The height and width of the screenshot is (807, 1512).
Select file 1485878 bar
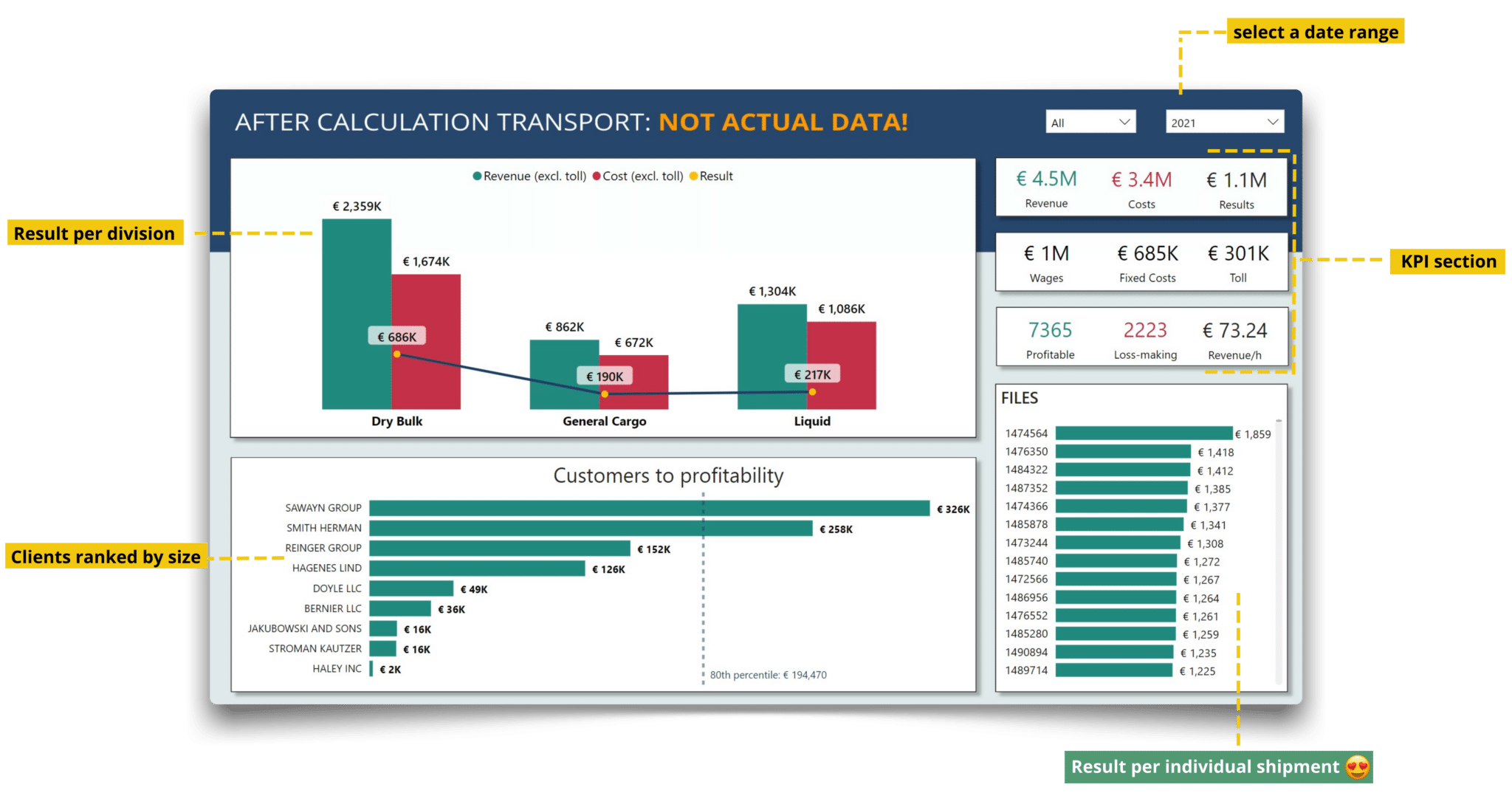1119,524
